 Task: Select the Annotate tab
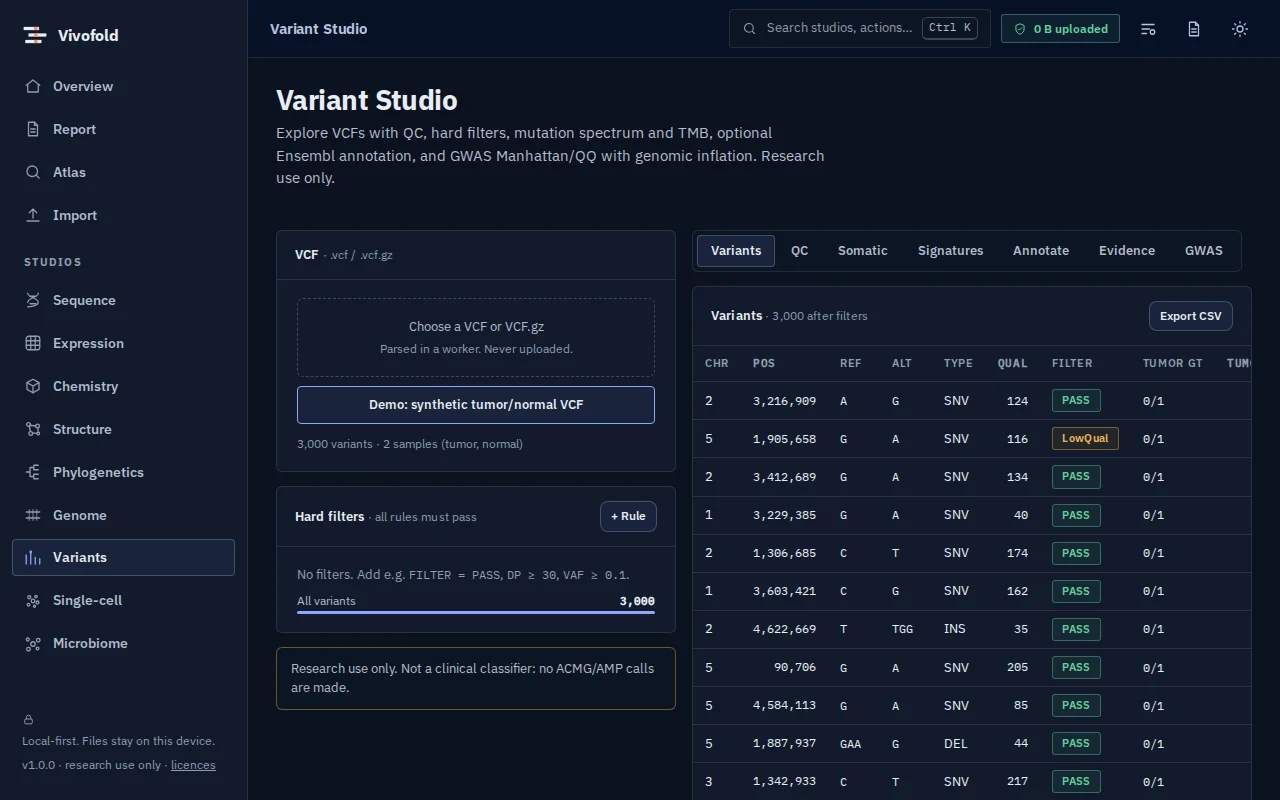pyautogui.click(x=1041, y=251)
